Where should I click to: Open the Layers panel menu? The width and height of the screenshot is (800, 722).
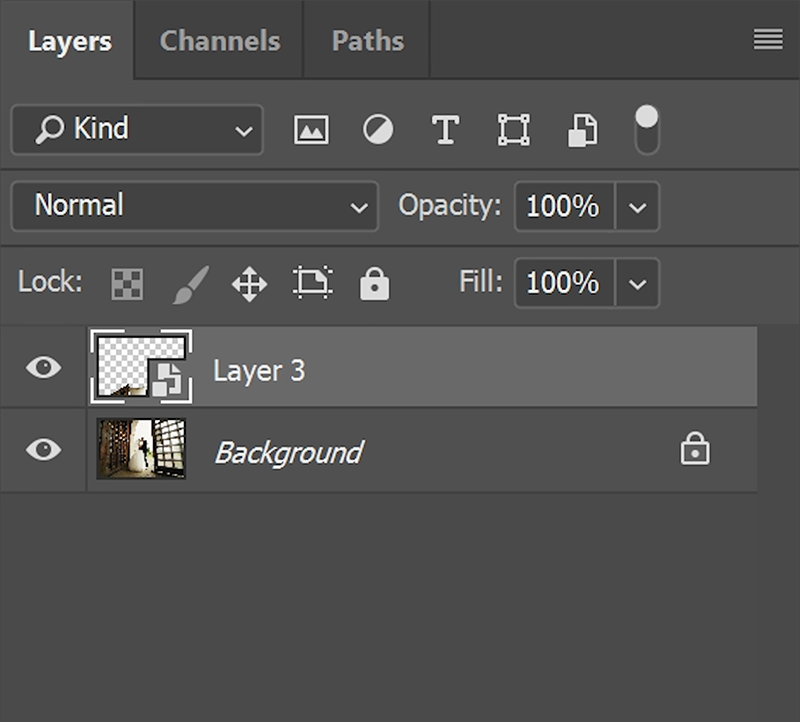click(x=768, y=39)
